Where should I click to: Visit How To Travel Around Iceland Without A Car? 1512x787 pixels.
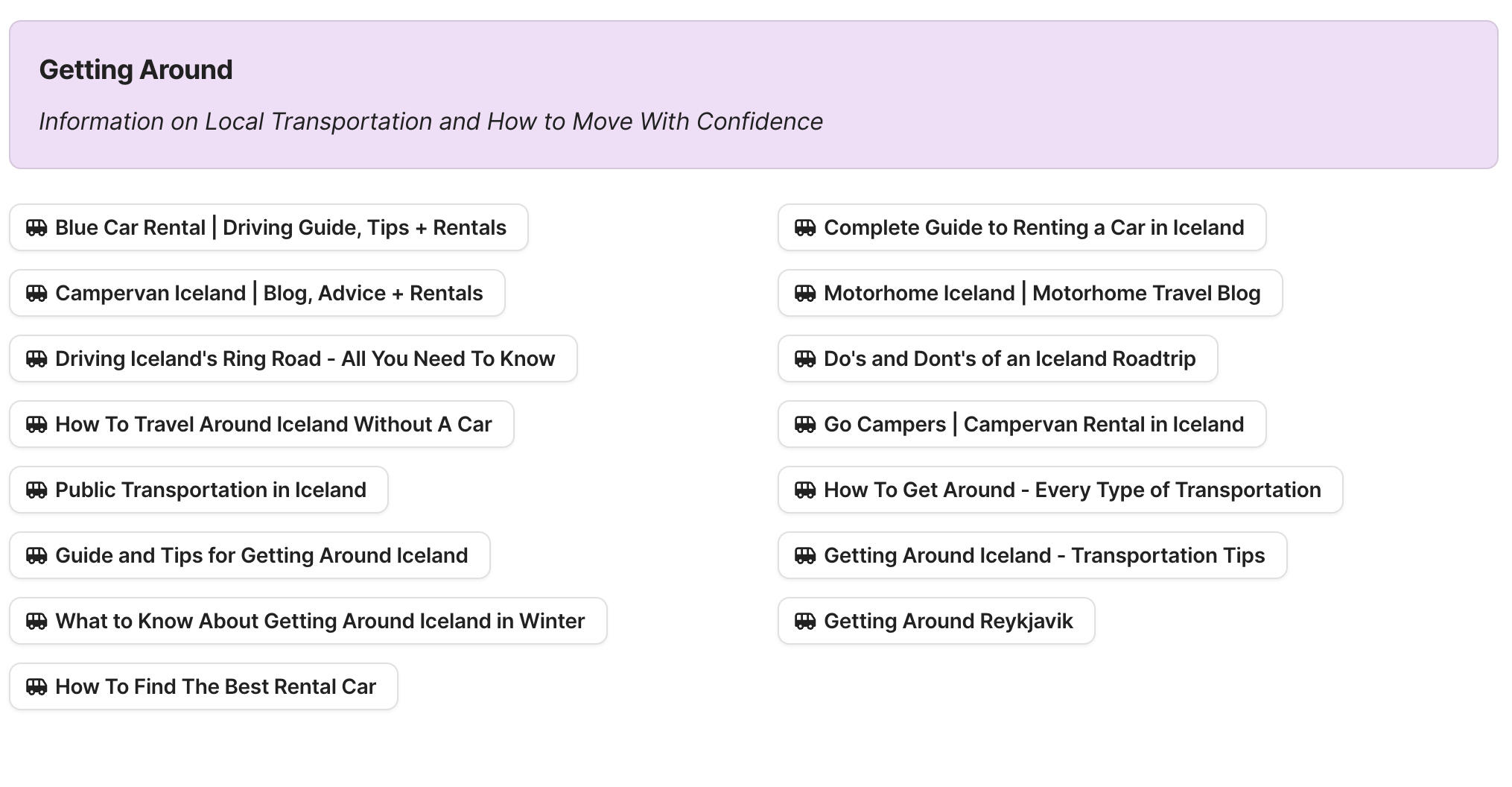click(273, 424)
